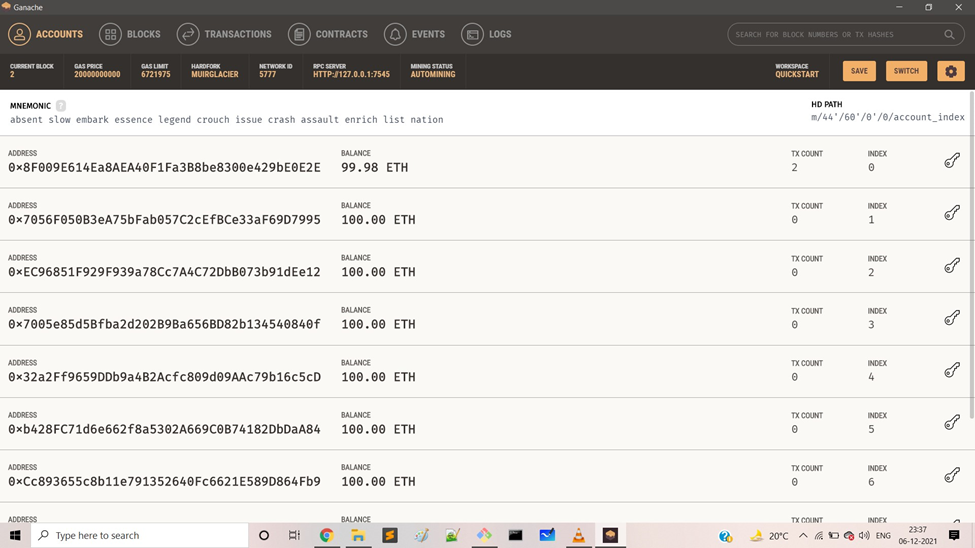The width and height of the screenshot is (975, 548).
Task: Switch to the Blocks tab
Action: (130, 34)
